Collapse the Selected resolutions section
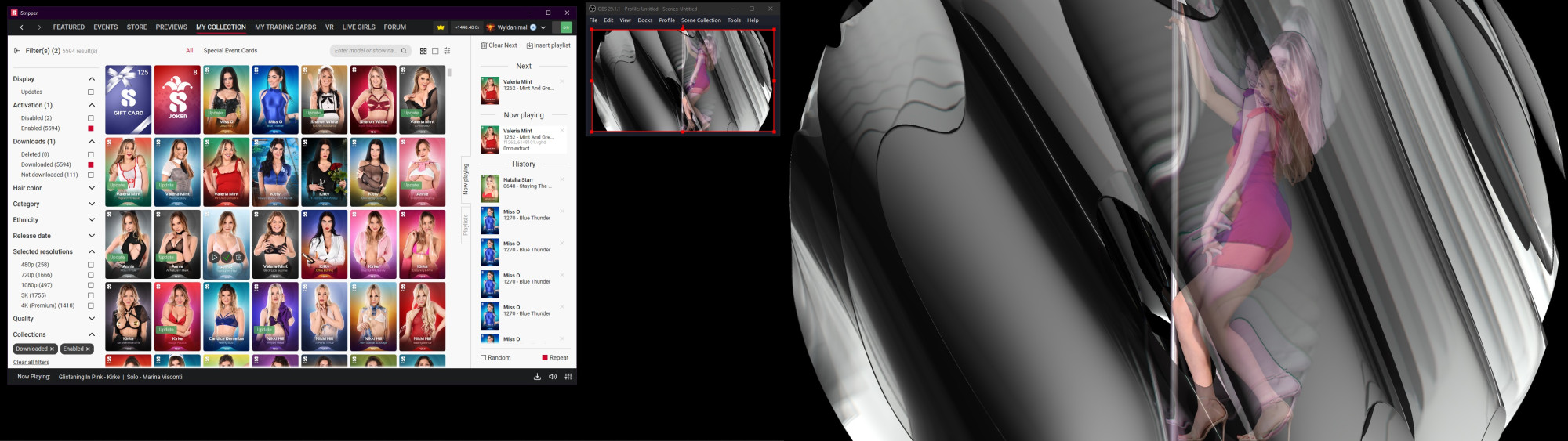Screen dimensions: 1568x441 [x=92, y=251]
